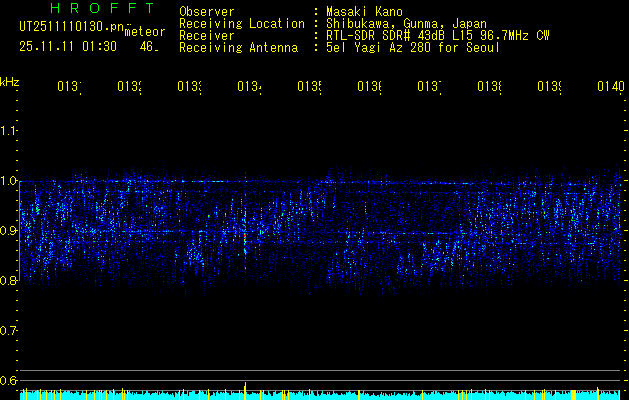The width and height of the screenshot is (629, 400).
Task: Click the tall yellow spike in signal strip
Action: [x=245, y=391]
